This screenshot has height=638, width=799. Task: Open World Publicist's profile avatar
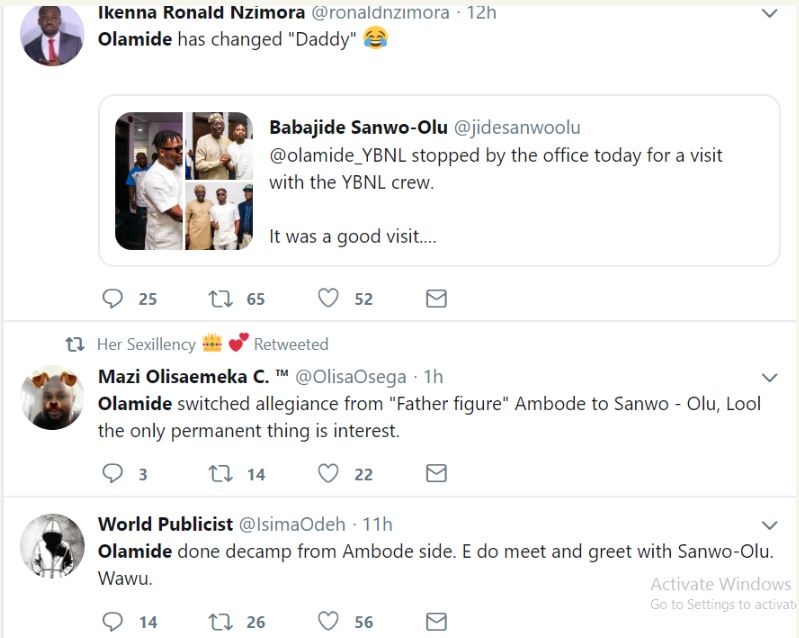(52, 546)
